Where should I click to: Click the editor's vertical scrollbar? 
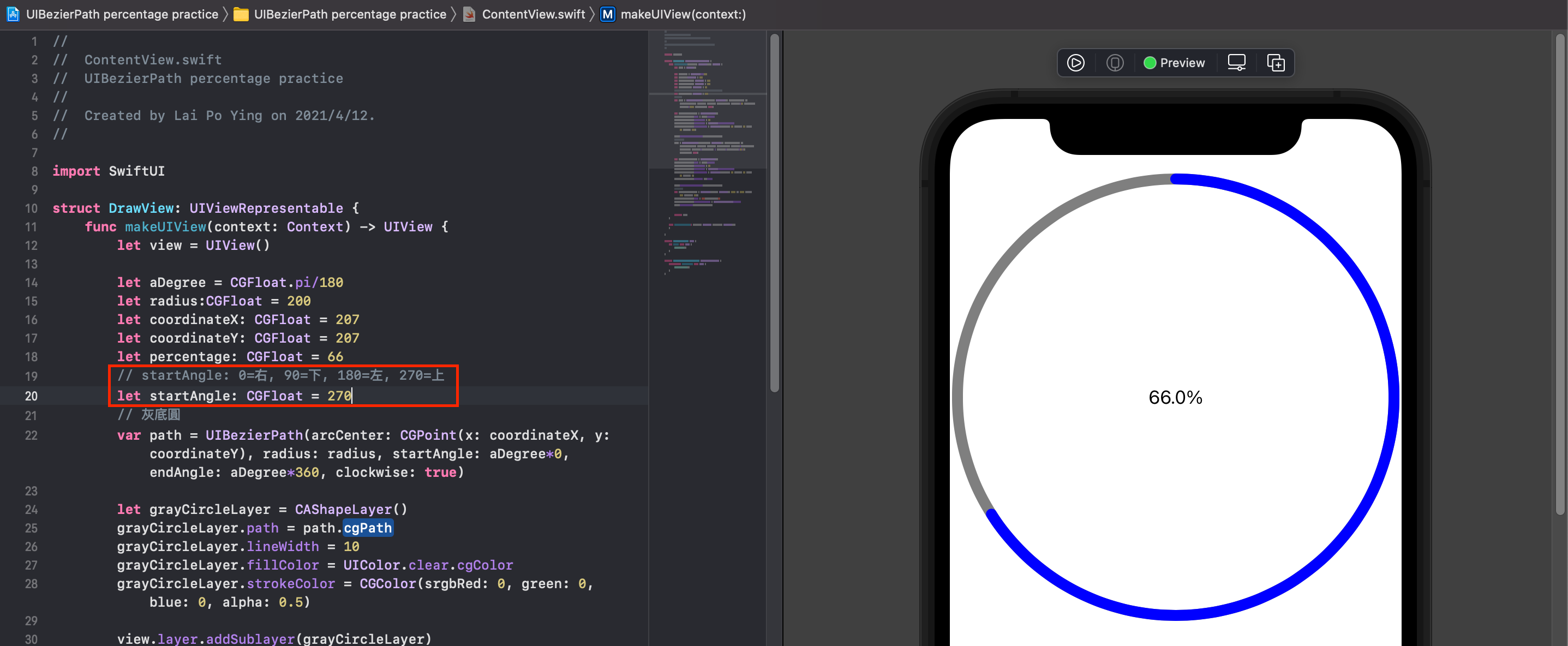click(774, 213)
